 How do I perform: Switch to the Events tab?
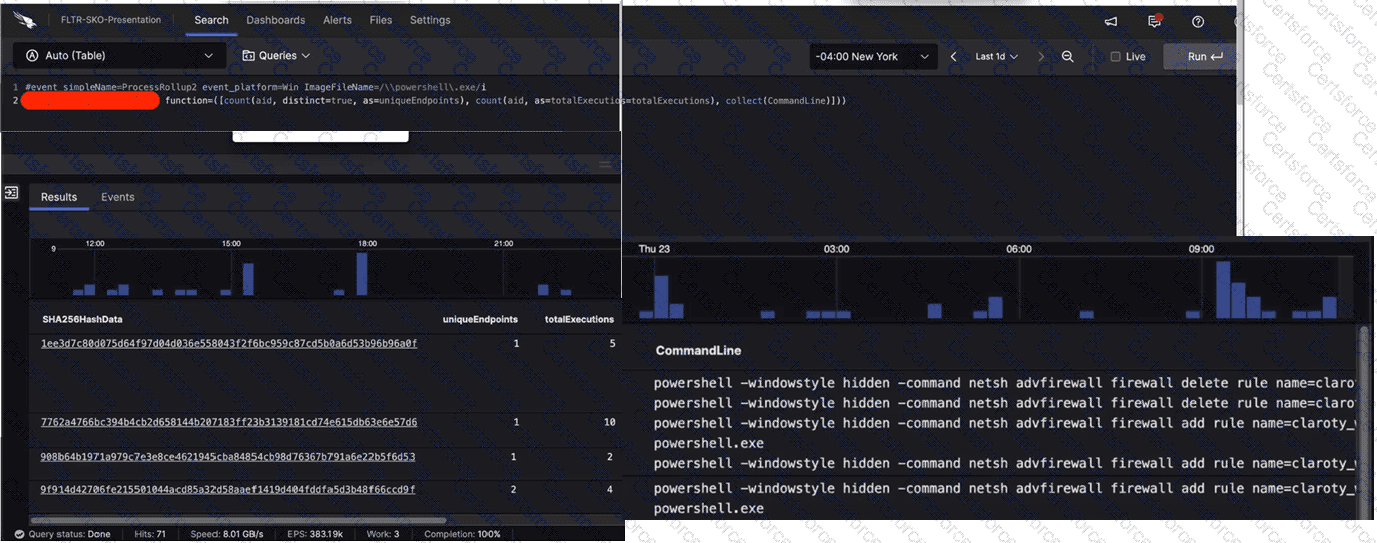click(117, 197)
